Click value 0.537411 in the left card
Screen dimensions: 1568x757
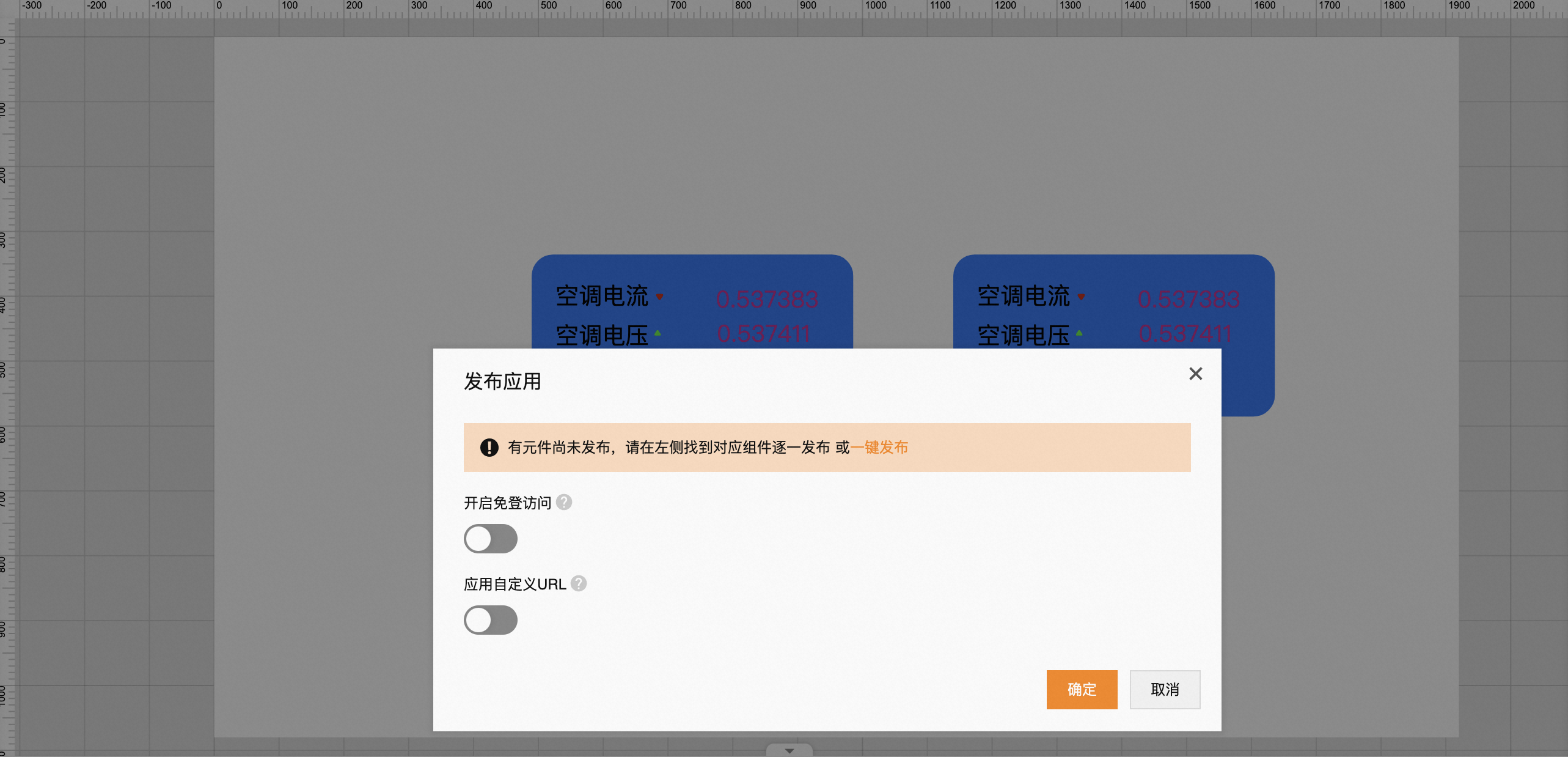point(763,334)
